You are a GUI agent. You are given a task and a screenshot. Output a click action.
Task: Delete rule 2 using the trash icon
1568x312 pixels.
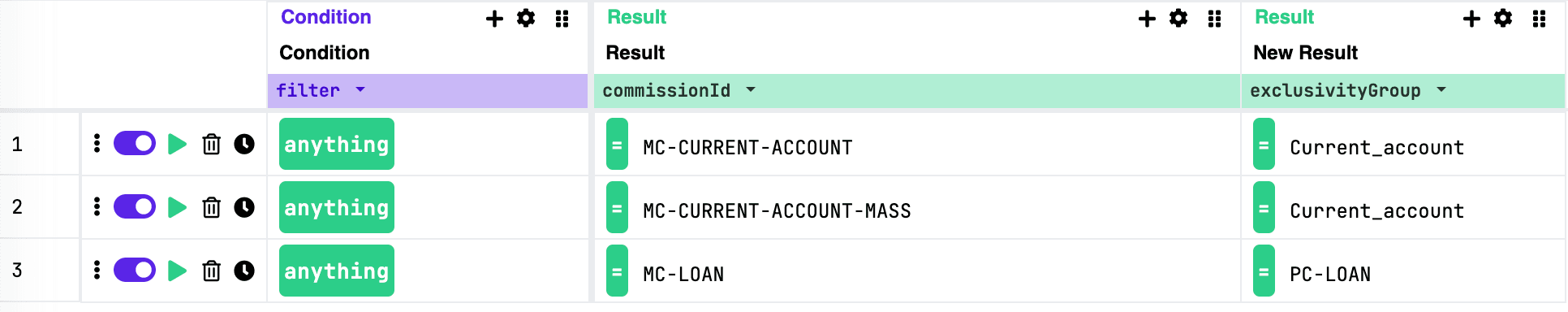point(211,208)
